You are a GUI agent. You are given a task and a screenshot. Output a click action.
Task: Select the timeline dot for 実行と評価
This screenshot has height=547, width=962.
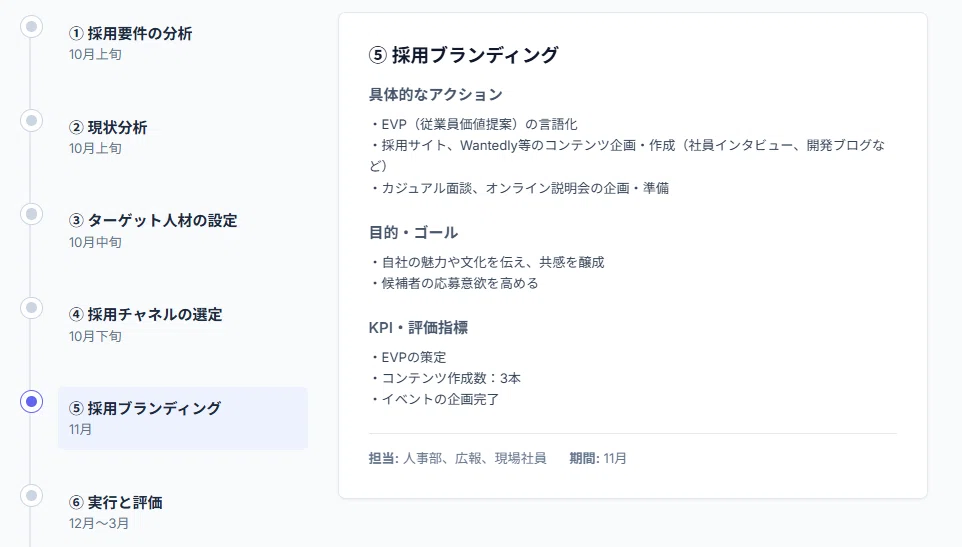tap(31, 495)
